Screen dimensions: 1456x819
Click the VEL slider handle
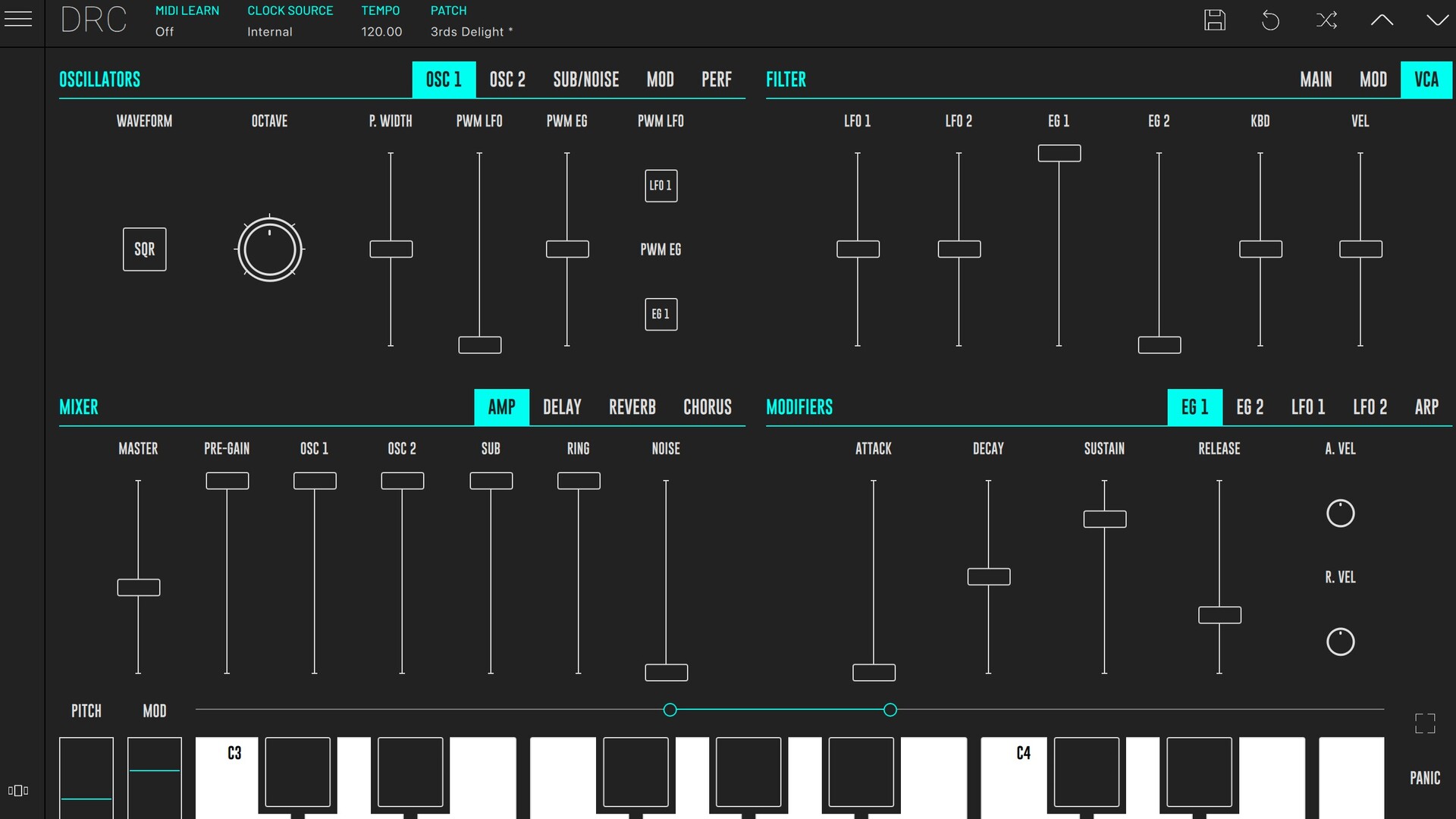(x=1360, y=249)
